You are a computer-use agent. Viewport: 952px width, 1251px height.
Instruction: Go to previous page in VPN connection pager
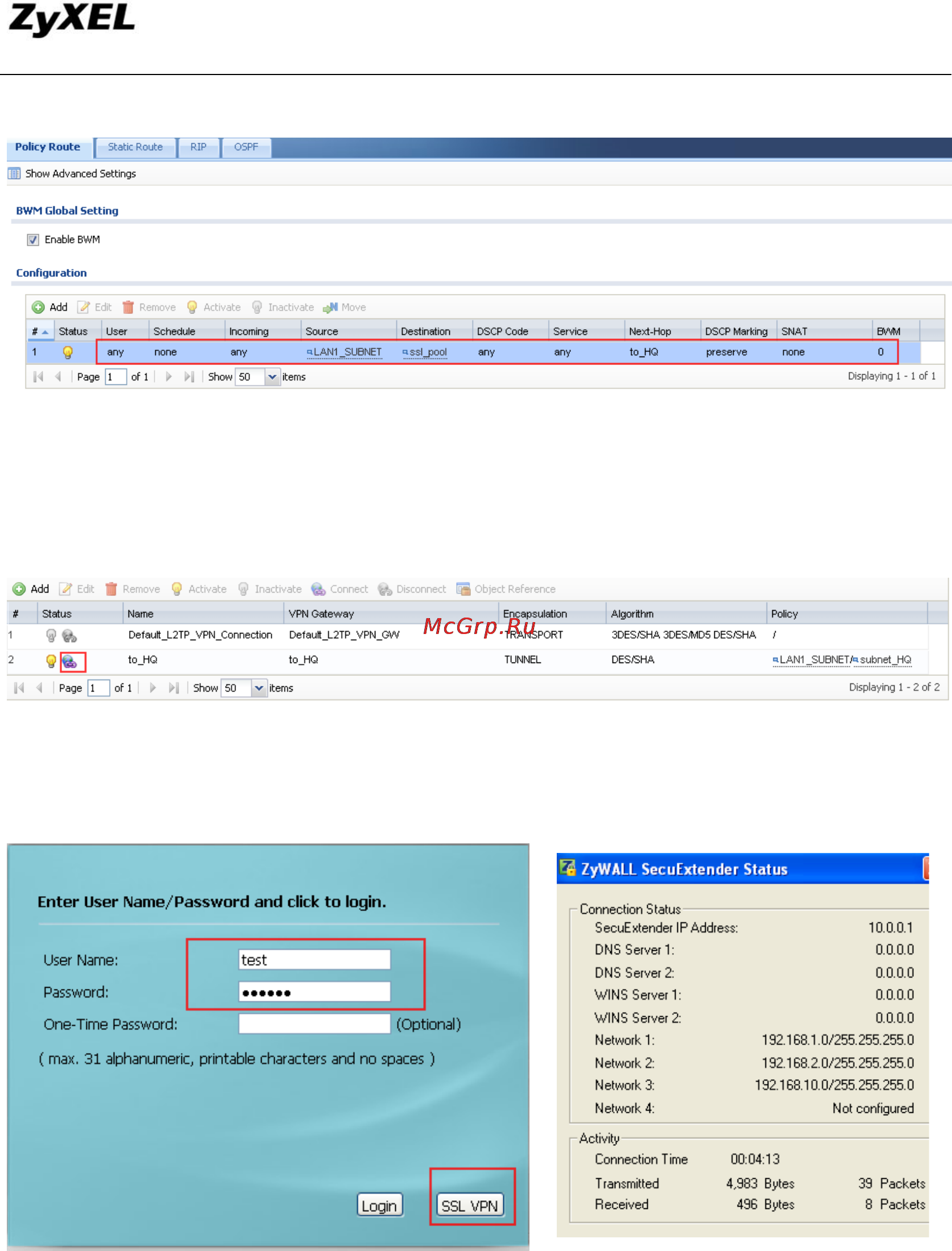tap(39, 688)
